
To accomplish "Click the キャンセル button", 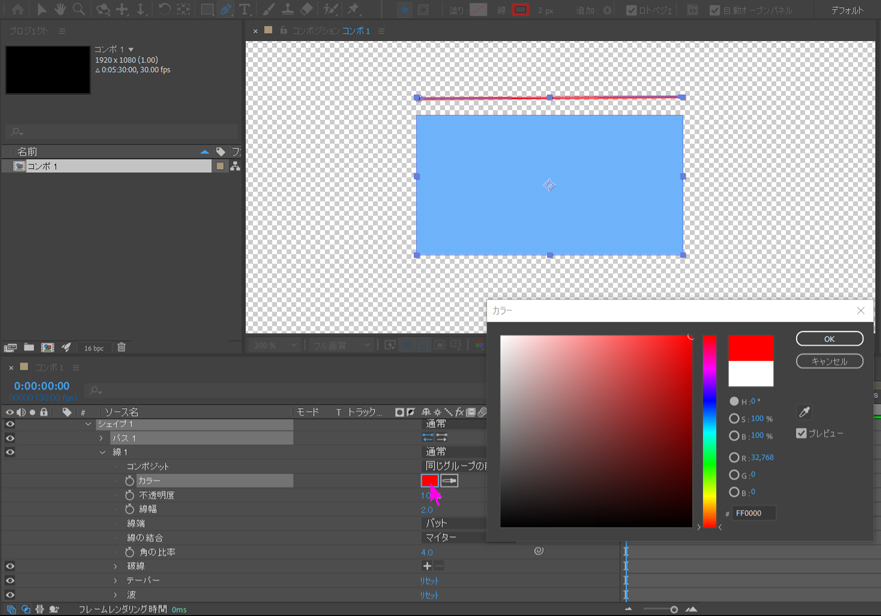I will click(x=828, y=361).
